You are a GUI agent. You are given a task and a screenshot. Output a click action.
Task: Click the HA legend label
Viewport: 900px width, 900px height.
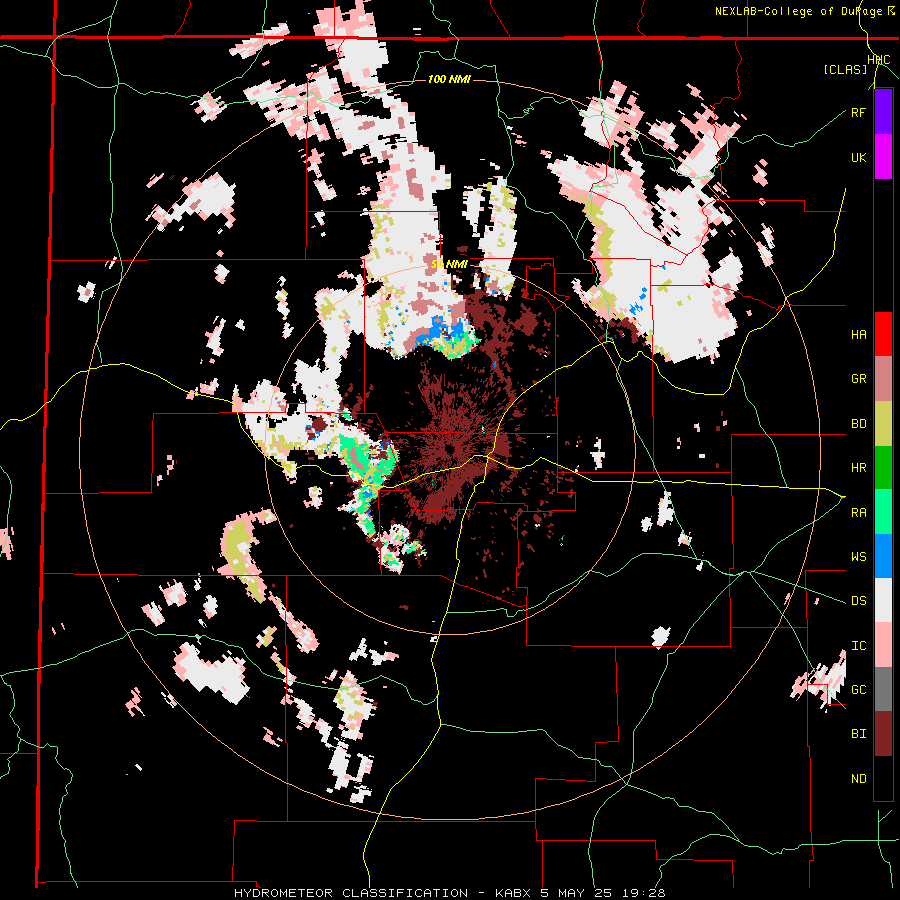858,335
